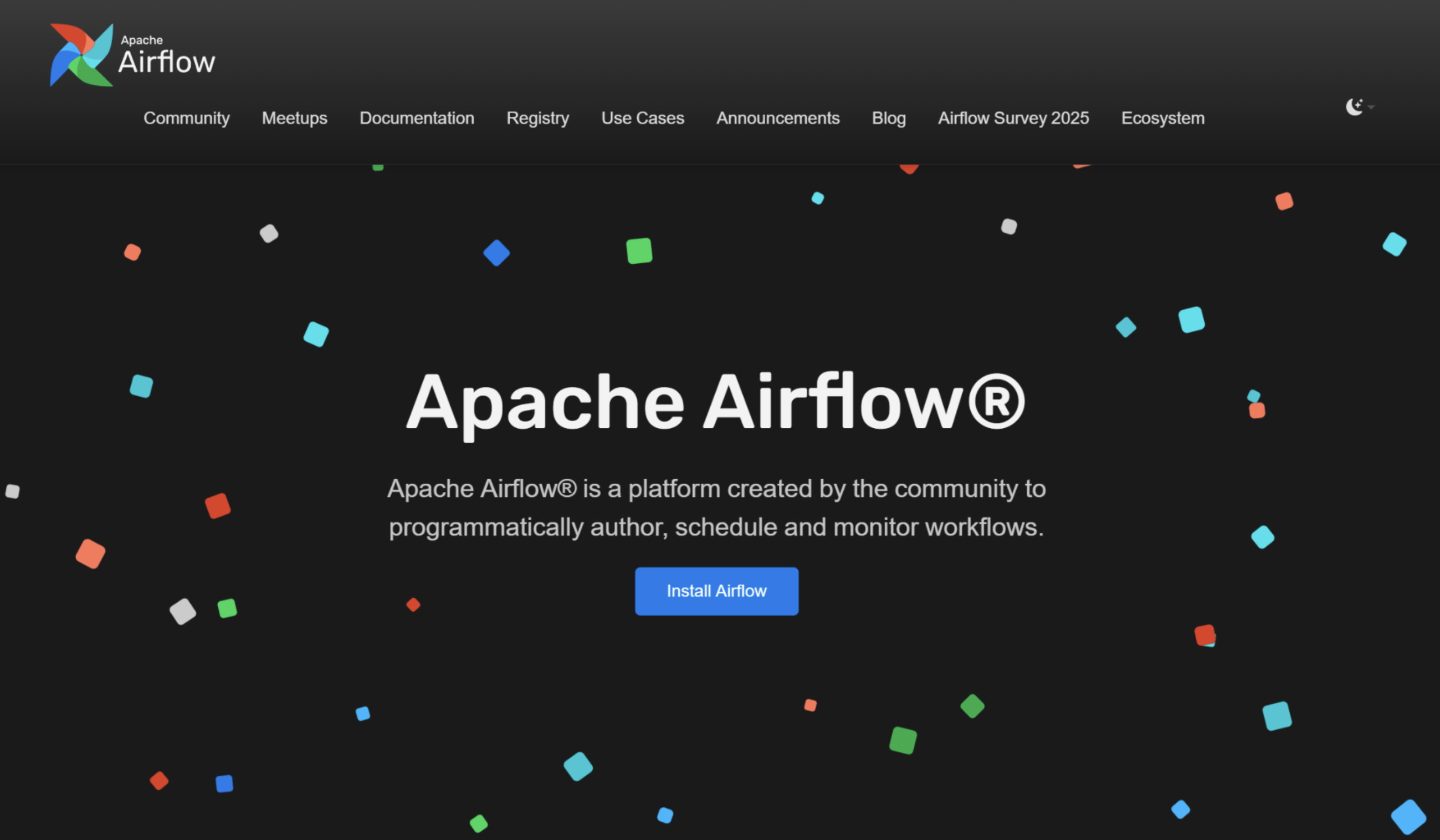This screenshot has height=840, width=1440.
Task: Open the Documentation link
Action: pyautogui.click(x=417, y=117)
